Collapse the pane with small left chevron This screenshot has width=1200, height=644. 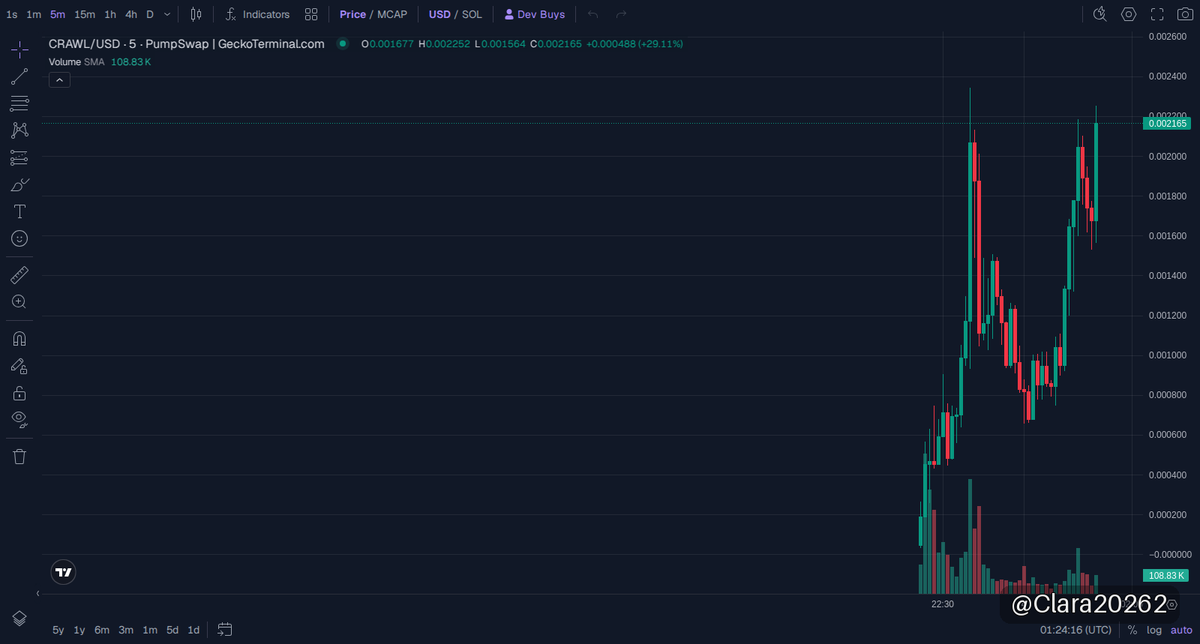coord(38,594)
